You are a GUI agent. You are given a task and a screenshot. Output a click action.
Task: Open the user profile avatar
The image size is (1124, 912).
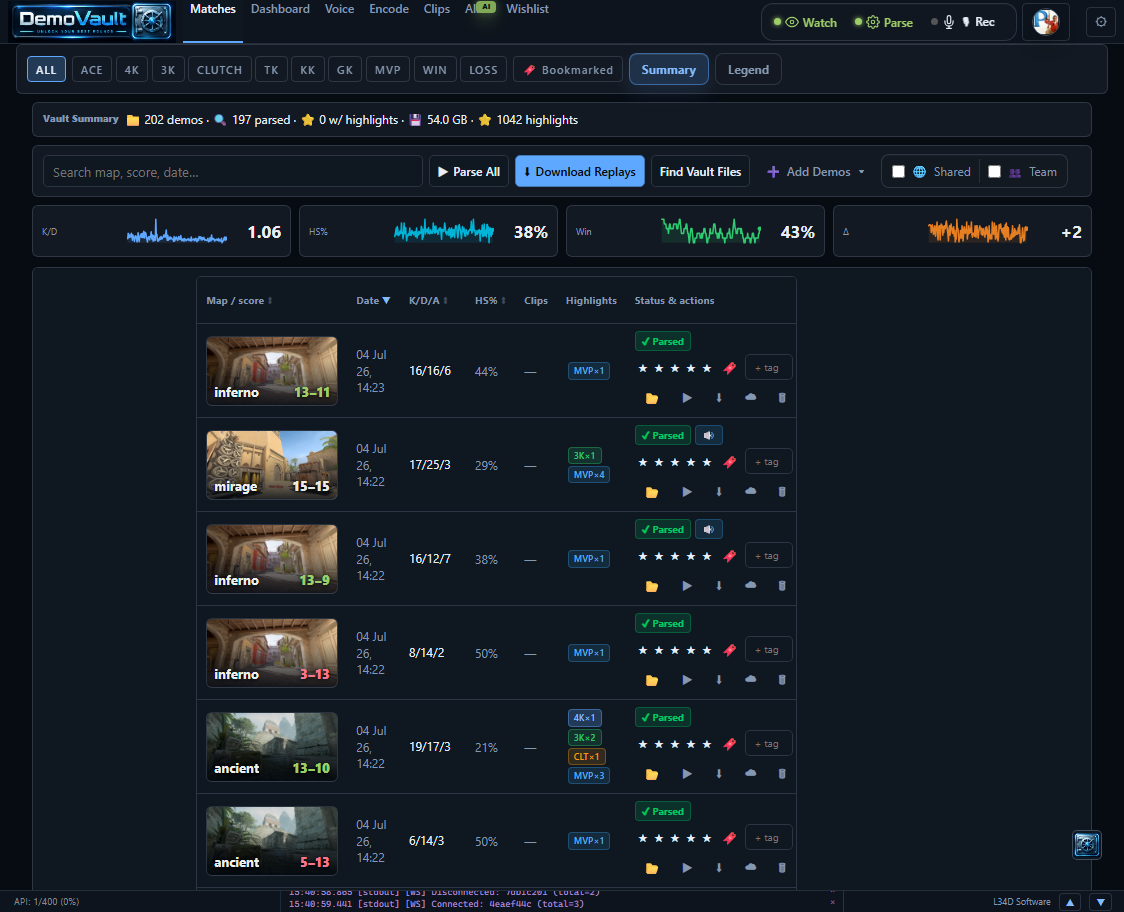(1045, 22)
